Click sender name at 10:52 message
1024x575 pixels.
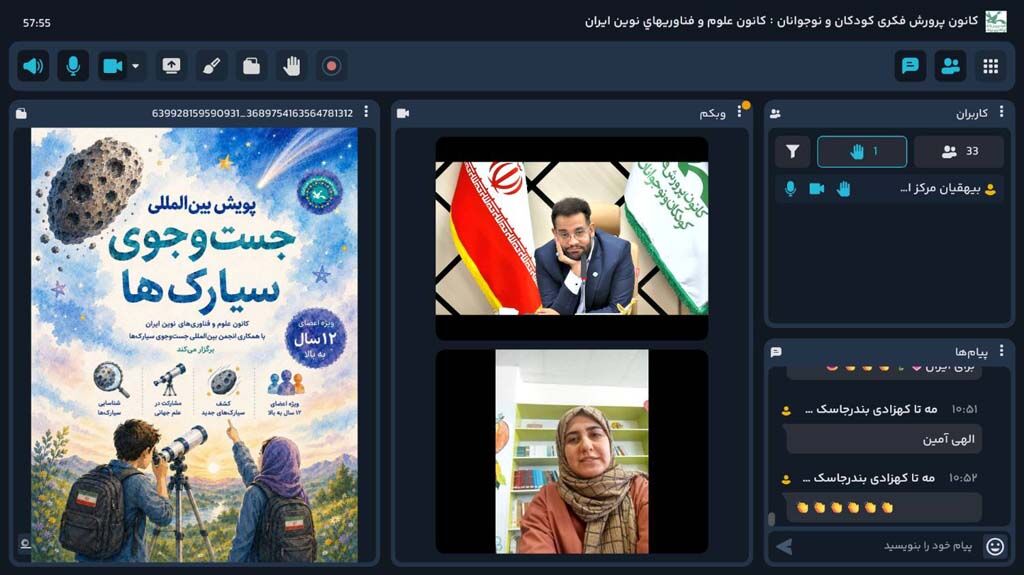click(869, 478)
